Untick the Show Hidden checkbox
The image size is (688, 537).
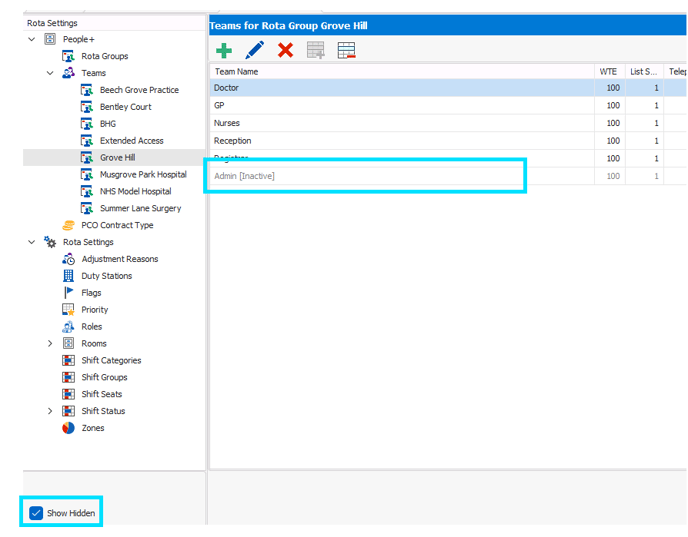[x=36, y=513]
